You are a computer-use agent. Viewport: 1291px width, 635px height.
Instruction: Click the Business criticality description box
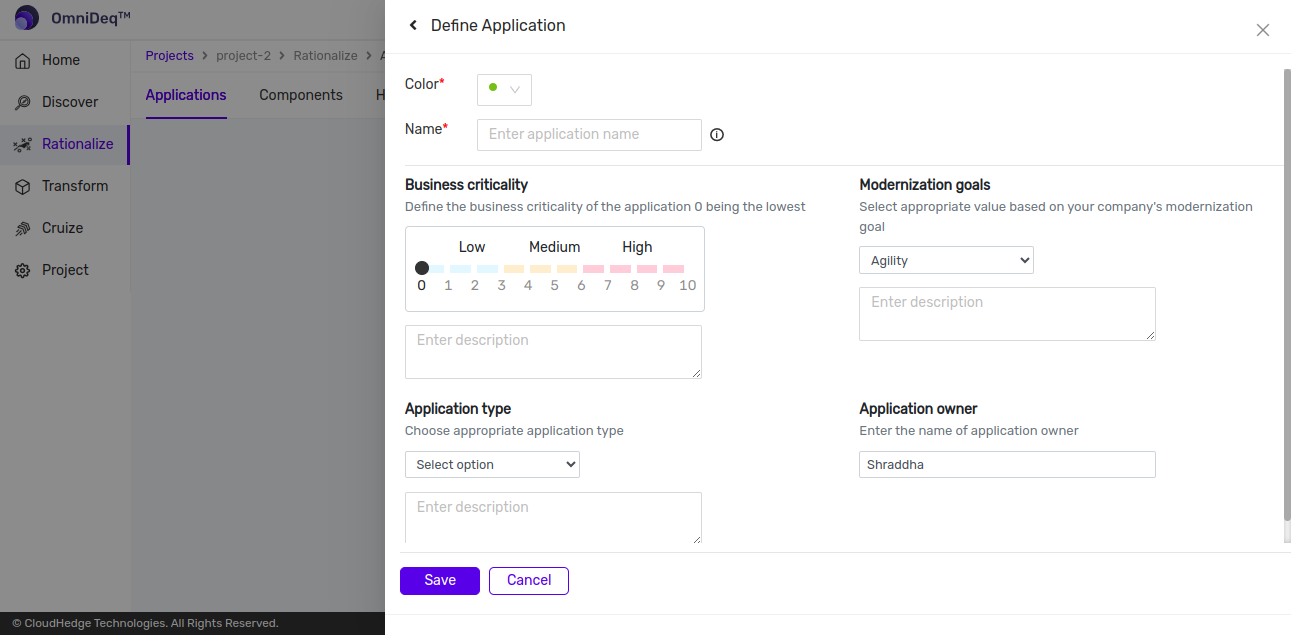coord(553,352)
